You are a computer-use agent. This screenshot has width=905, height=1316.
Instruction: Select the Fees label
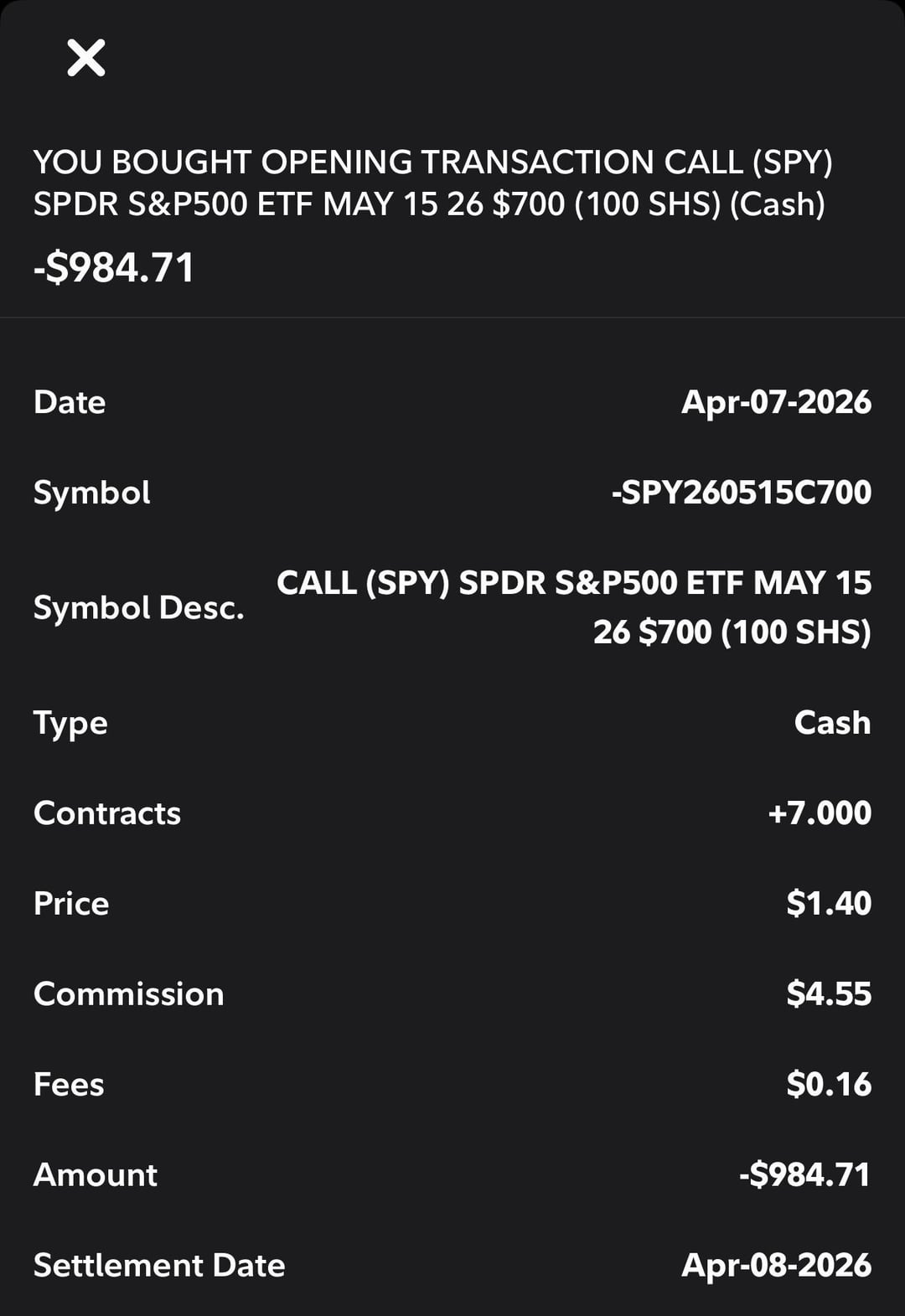click(69, 1085)
